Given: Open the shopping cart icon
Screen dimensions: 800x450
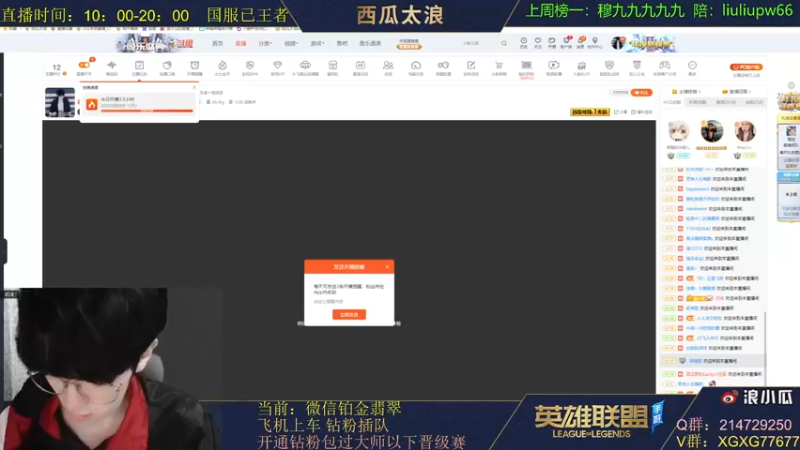Looking at the screenshot, I should [x=498, y=67].
